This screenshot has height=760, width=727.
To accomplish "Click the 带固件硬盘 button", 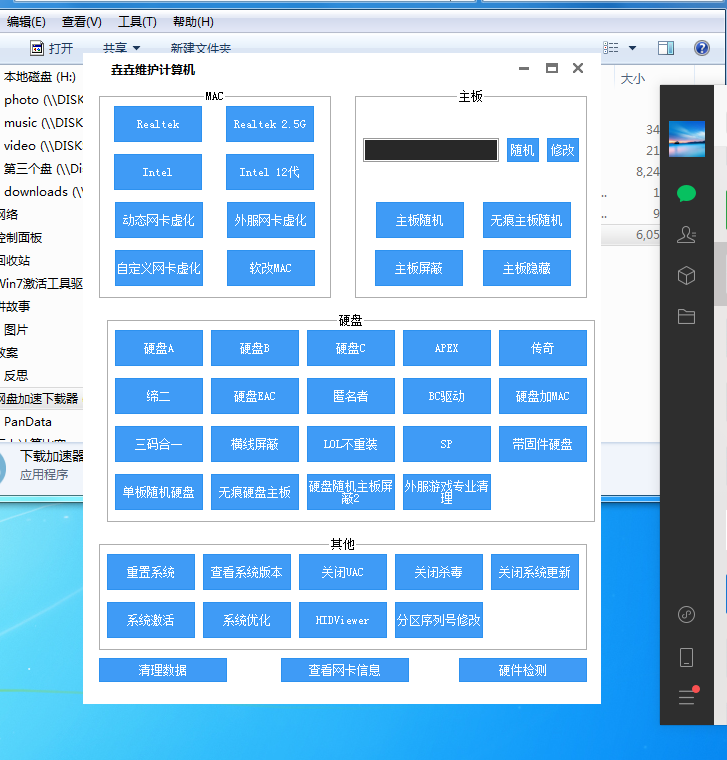I will pyautogui.click(x=543, y=444).
